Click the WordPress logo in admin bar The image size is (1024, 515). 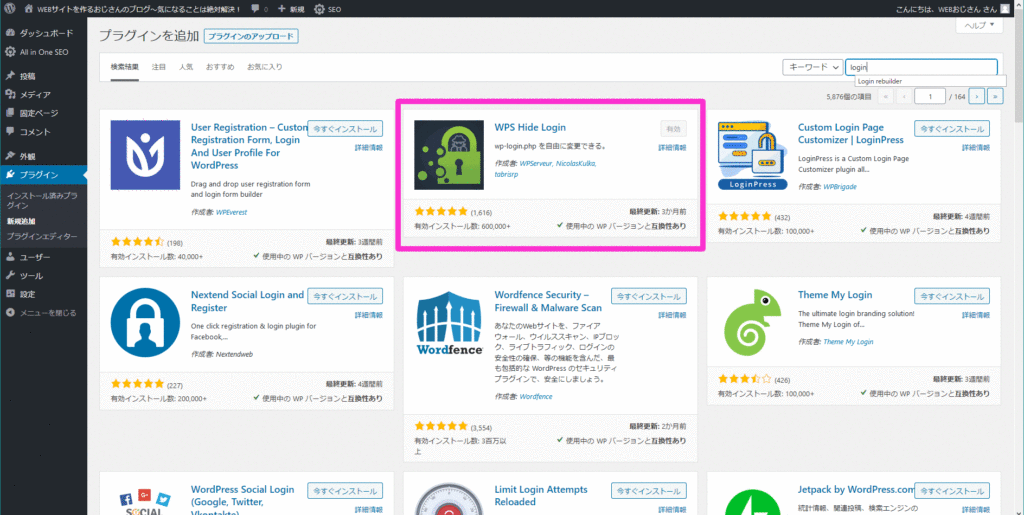tap(10, 9)
